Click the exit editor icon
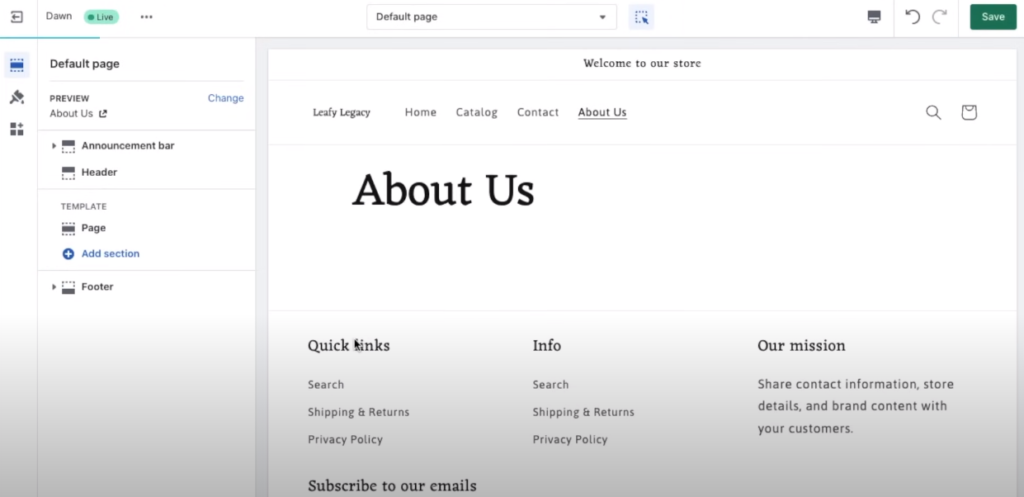 [x=17, y=17]
